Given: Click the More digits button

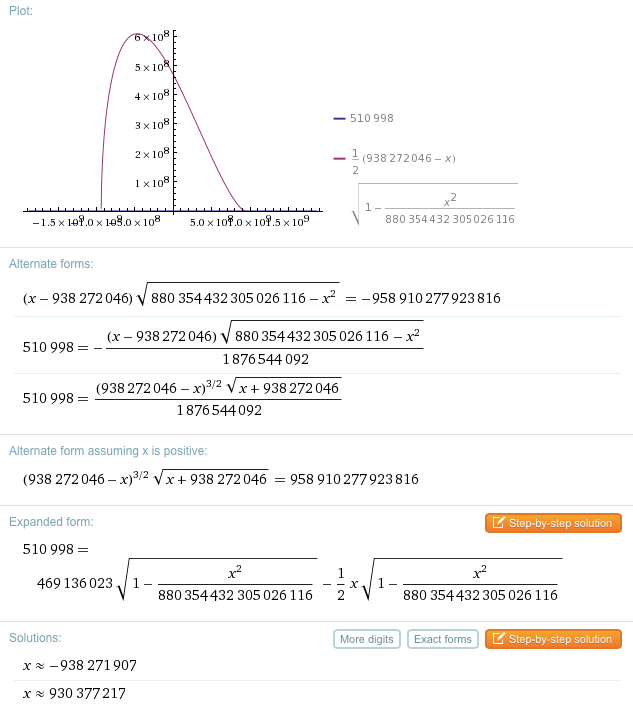Looking at the screenshot, I should 367,639.
